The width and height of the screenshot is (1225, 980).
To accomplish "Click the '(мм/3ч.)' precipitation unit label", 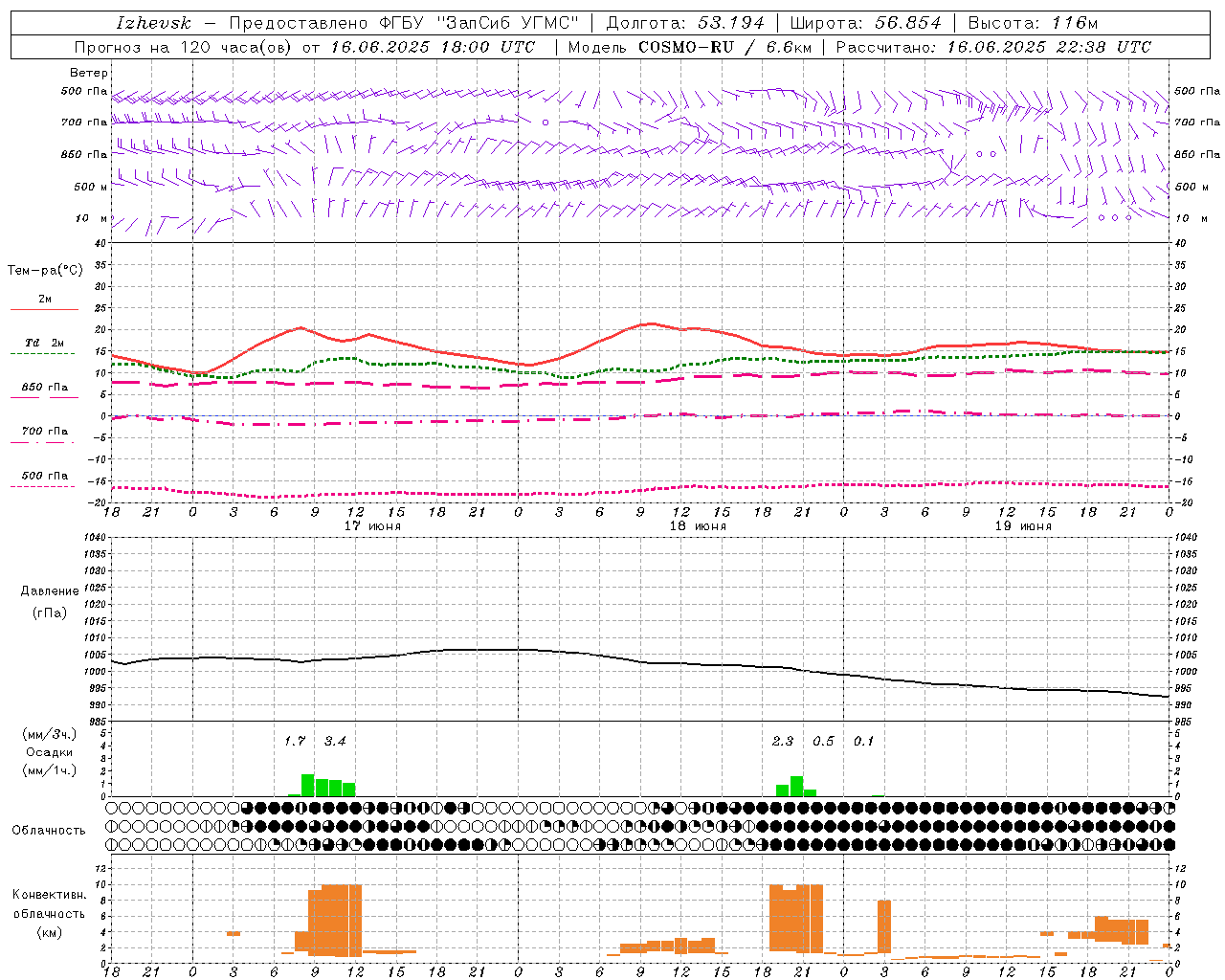I will (50, 735).
